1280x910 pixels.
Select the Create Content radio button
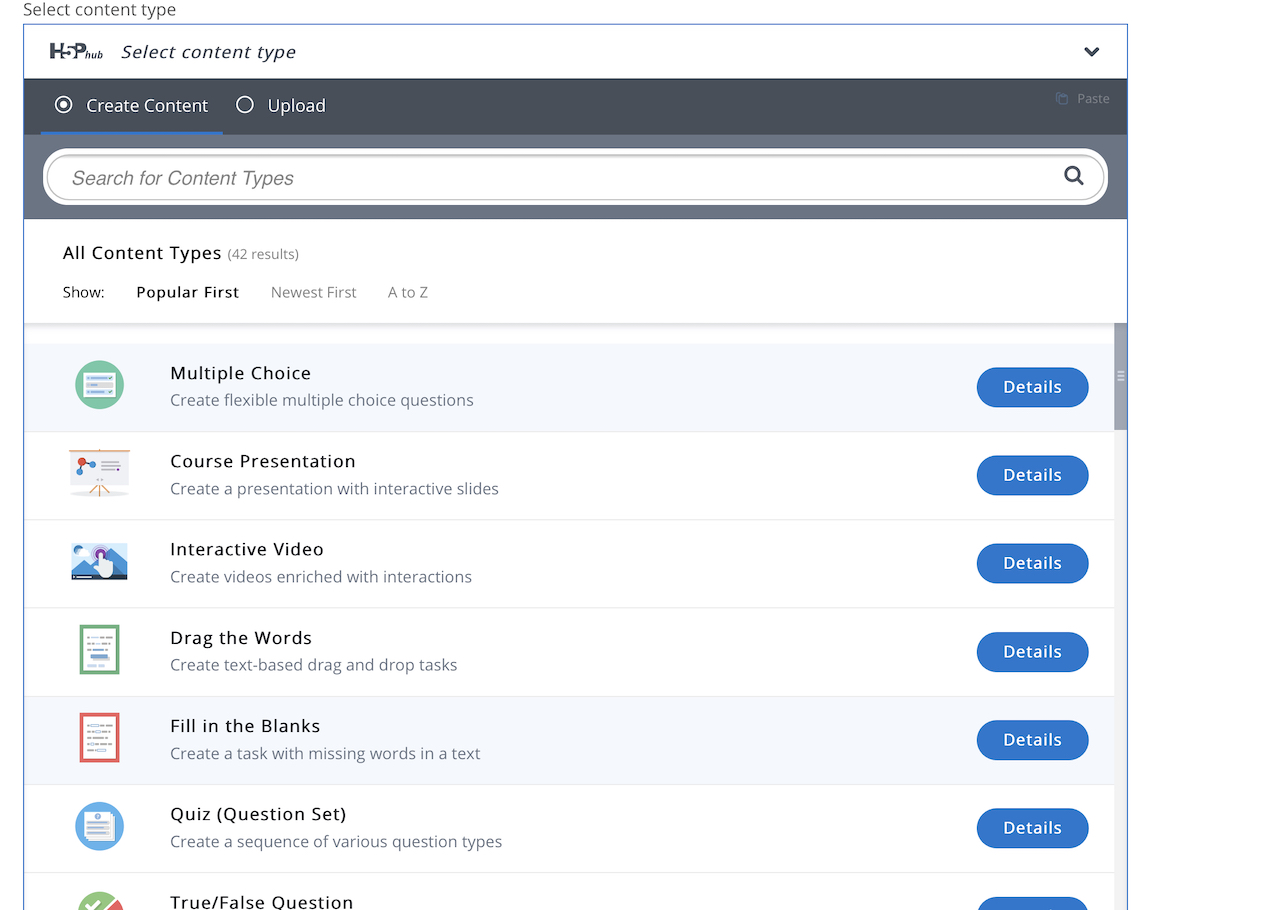pyautogui.click(x=64, y=105)
